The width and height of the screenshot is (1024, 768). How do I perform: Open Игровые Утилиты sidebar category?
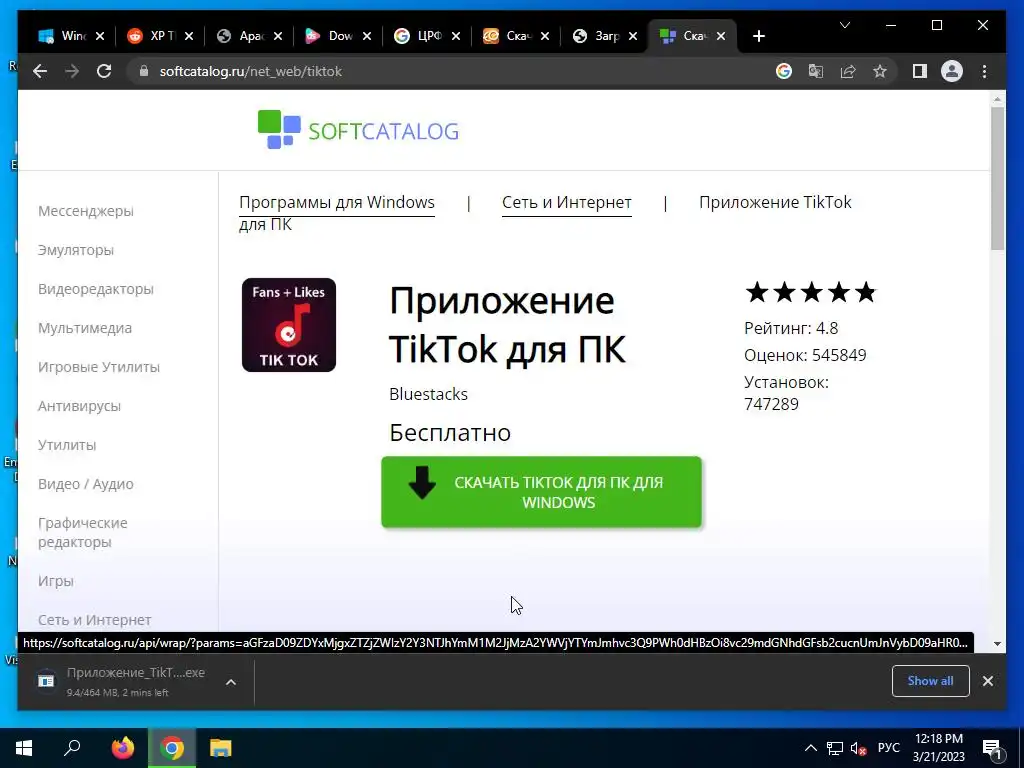[99, 367]
